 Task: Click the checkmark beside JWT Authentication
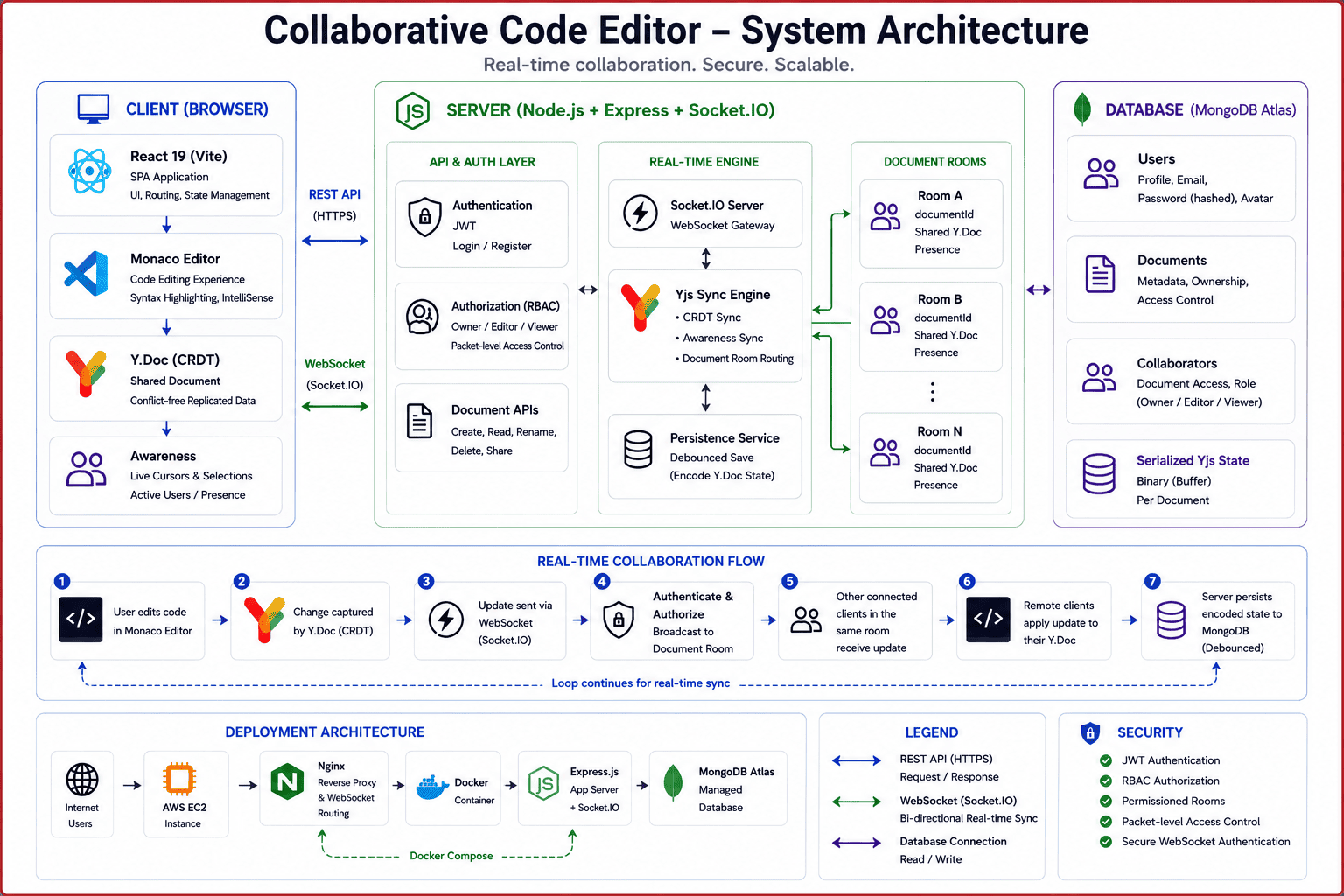tap(1106, 760)
